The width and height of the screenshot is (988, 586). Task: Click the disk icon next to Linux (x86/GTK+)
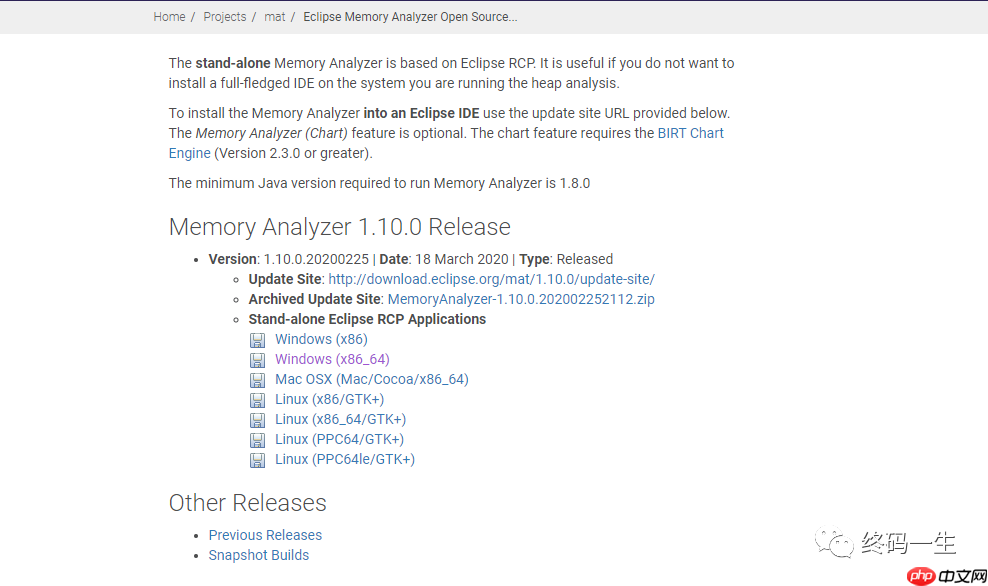[257, 400]
